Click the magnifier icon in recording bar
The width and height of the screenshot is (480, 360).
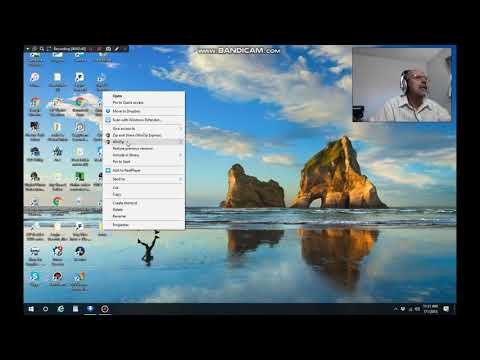(42, 49)
